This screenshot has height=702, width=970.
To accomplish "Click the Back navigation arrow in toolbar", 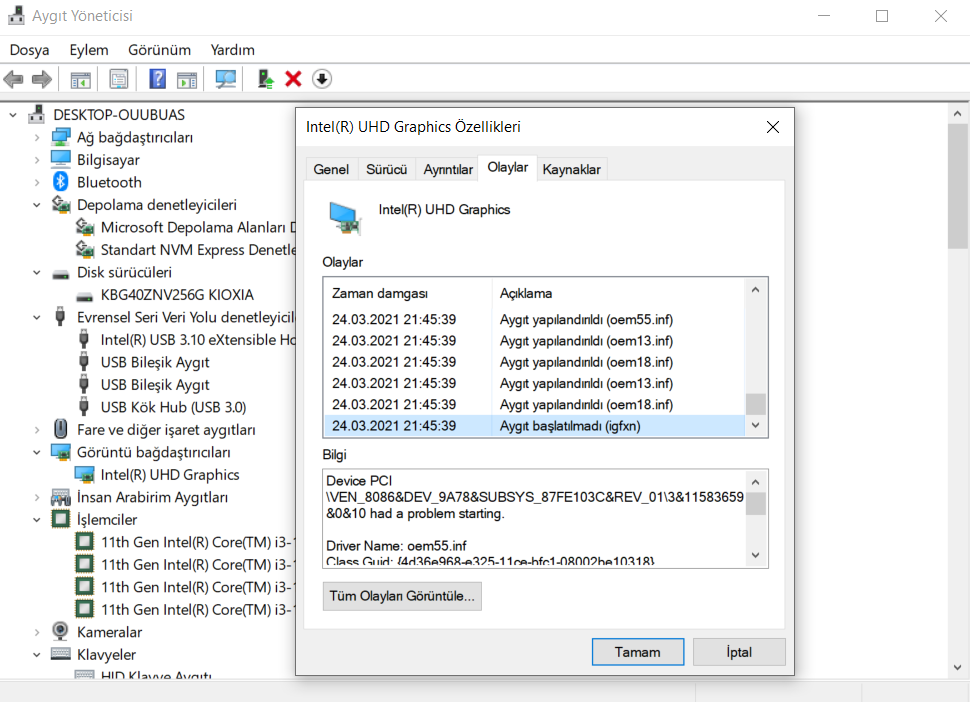I will click(13, 78).
